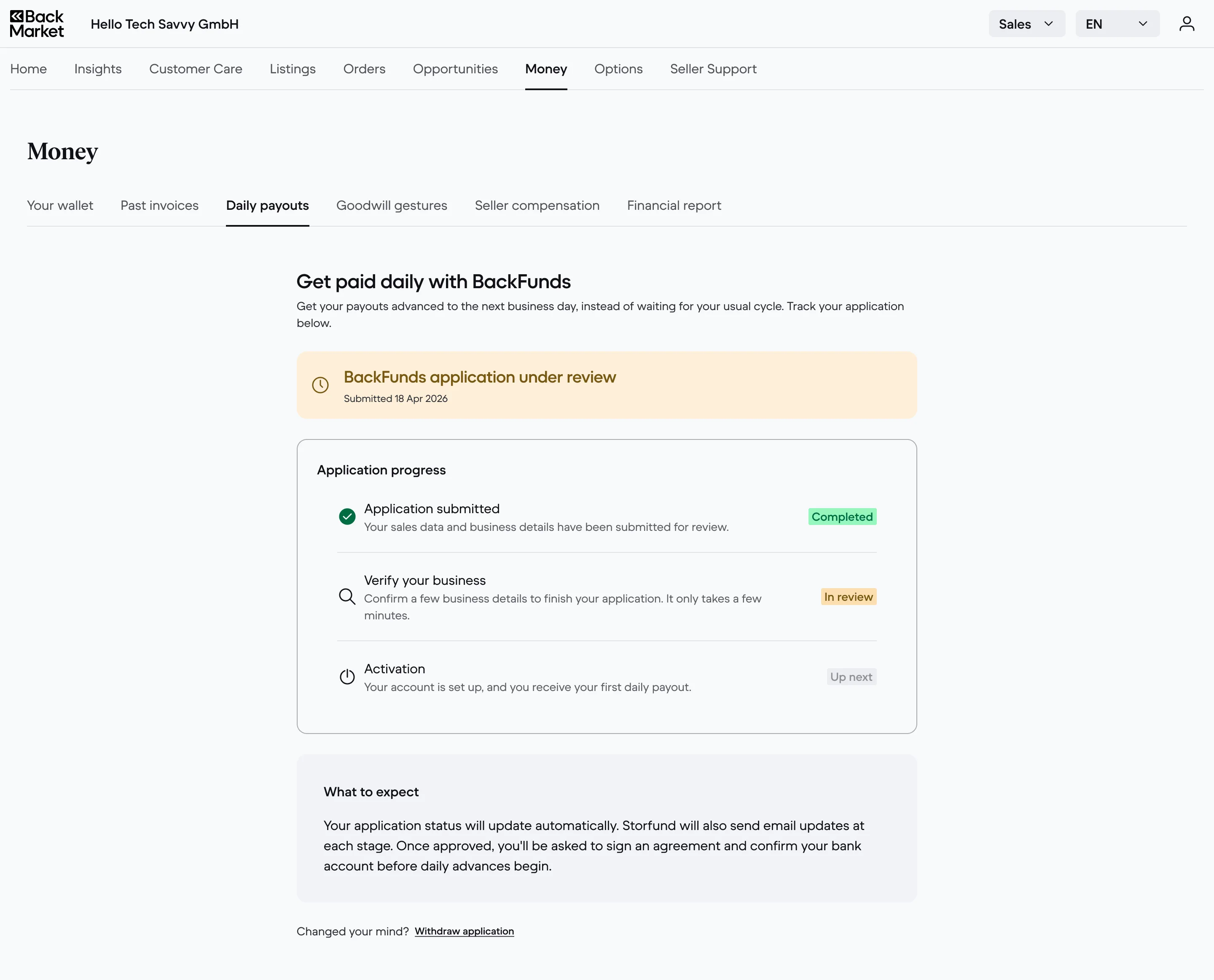The height and width of the screenshot is (980, 1214).
Task: Click the Completed status badge
Action: [842, 517]
